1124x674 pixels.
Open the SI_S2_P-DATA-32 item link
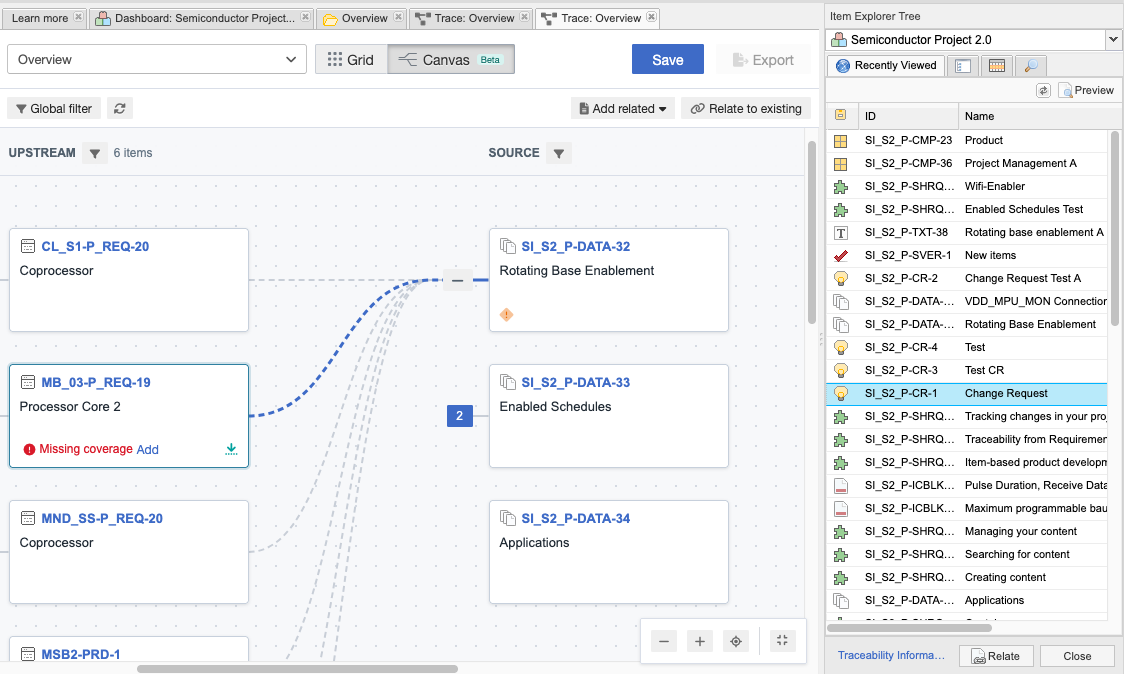click(576, 246)
